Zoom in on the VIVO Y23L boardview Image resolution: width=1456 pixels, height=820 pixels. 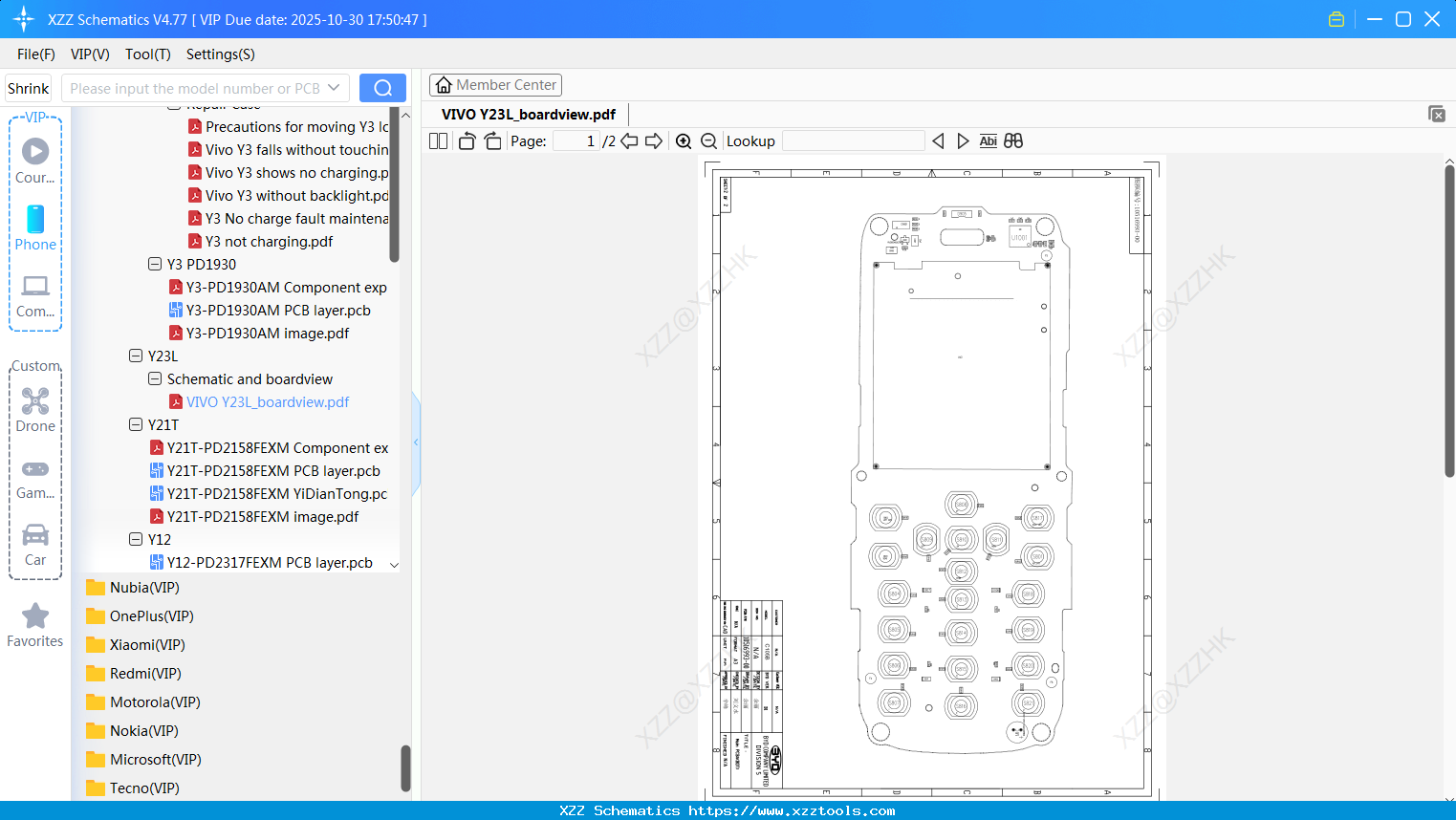click(x=684, y=140)
